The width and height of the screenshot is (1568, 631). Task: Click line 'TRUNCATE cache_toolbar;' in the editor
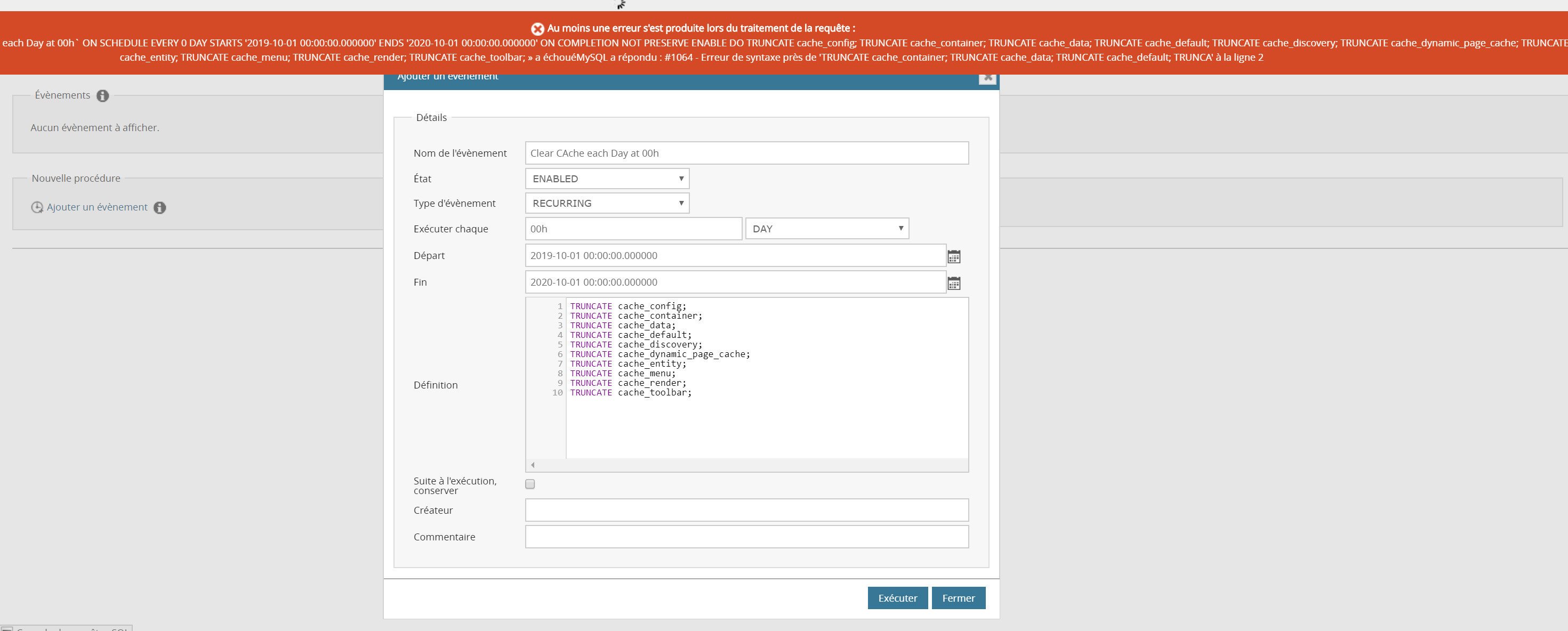(631, 392)
